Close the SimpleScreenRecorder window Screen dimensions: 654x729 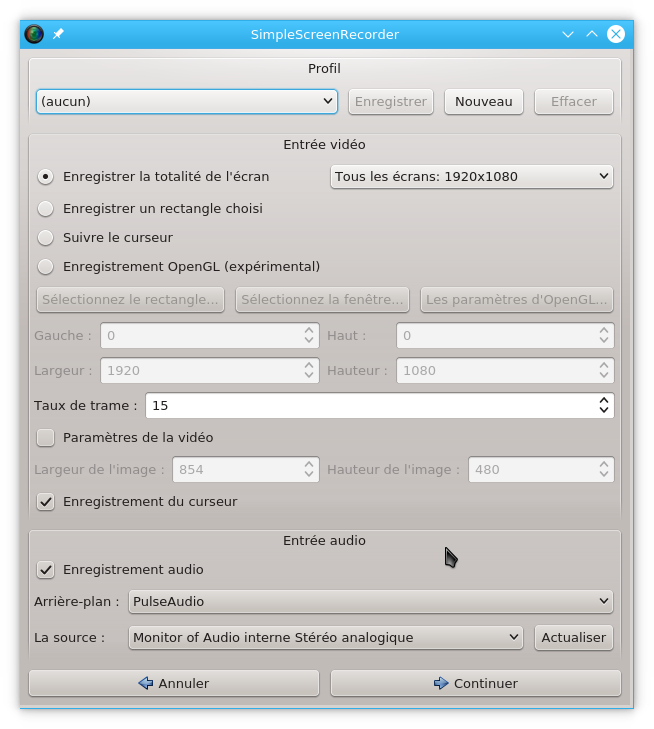pyautogui.click(x=616, y=34)
